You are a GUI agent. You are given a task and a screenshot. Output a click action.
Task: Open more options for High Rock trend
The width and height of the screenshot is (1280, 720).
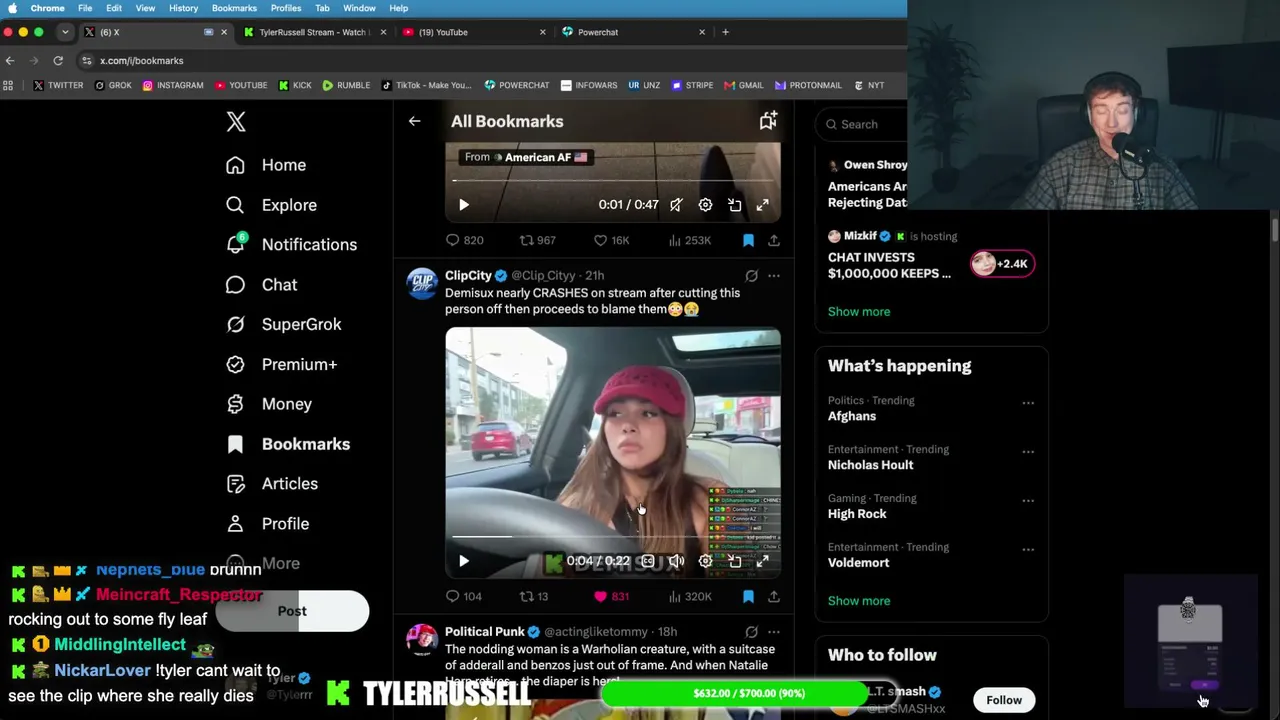click(1028, 501)
